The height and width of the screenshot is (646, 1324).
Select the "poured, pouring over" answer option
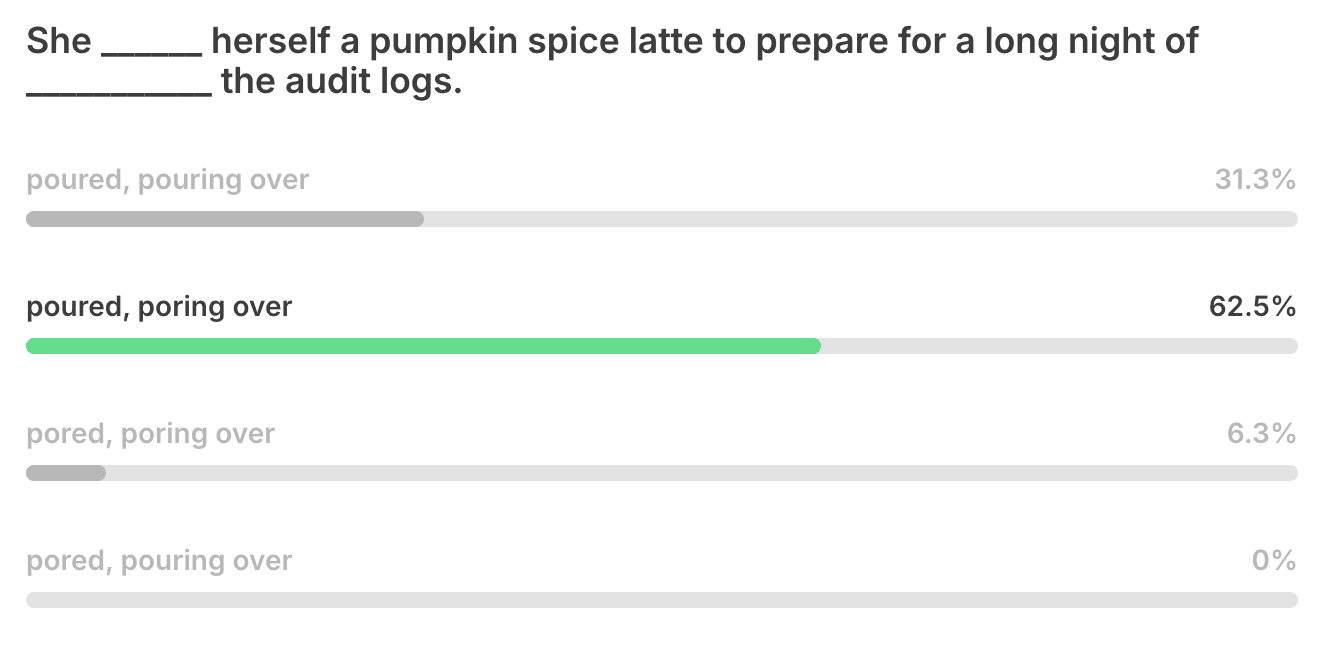[167, 180]
